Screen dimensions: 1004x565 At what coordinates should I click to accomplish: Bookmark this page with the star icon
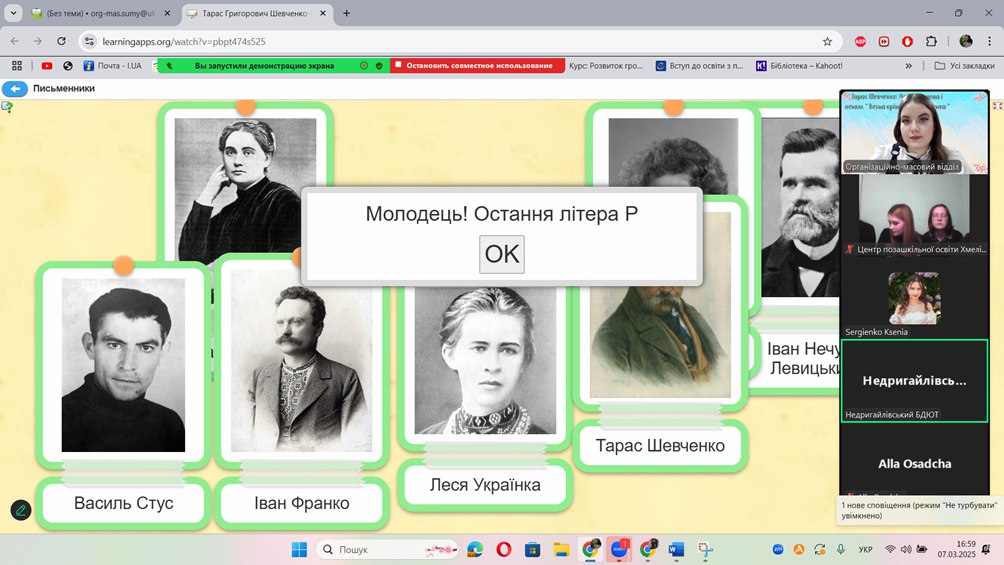coord(827,41)
